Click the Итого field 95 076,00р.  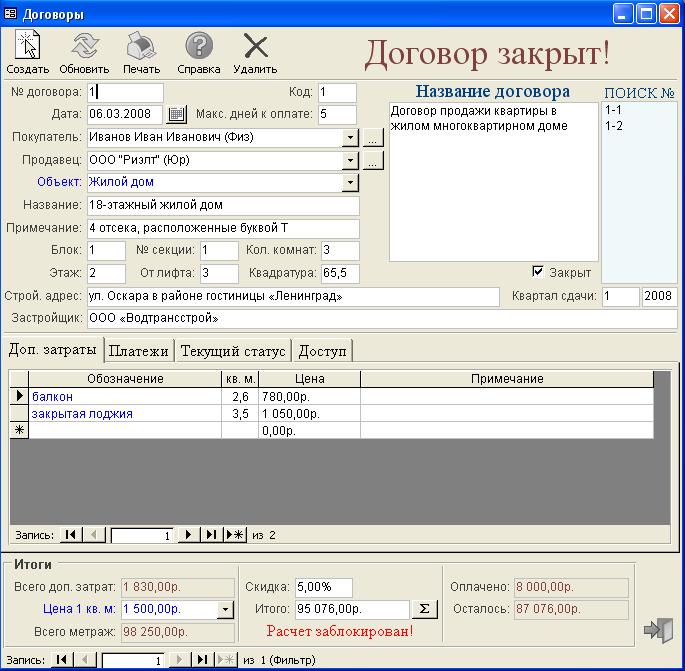coord(352,609)
